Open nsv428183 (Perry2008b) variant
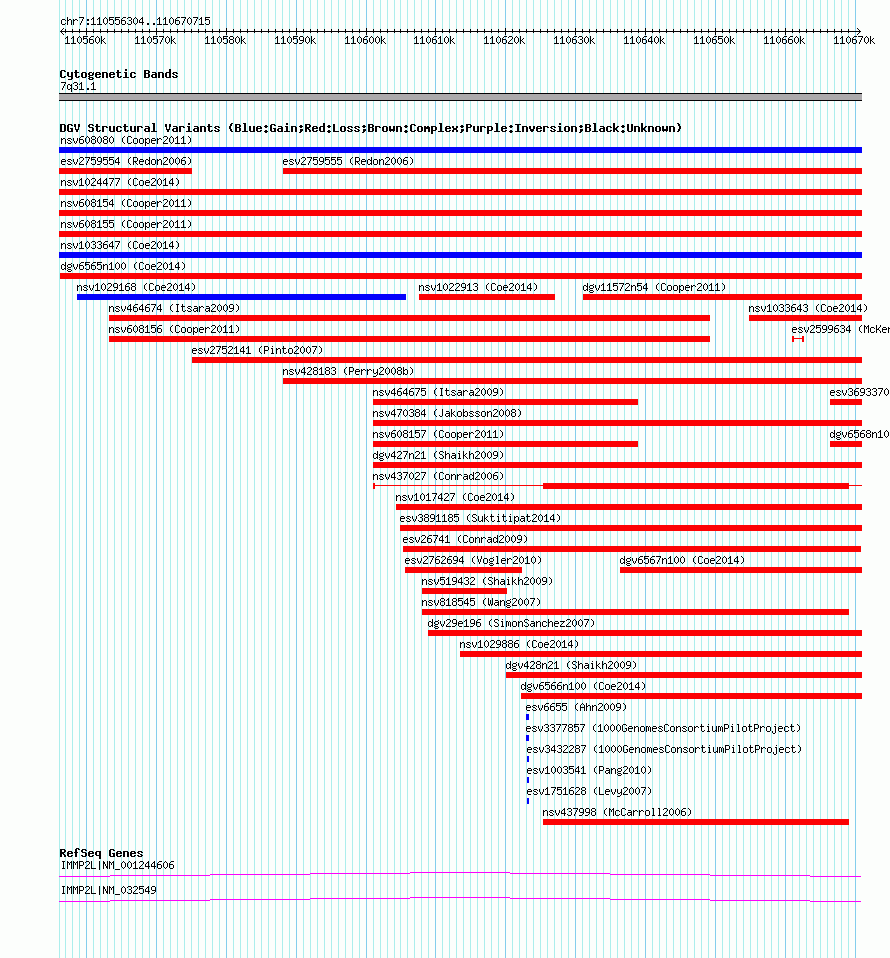 coord(348,371)
